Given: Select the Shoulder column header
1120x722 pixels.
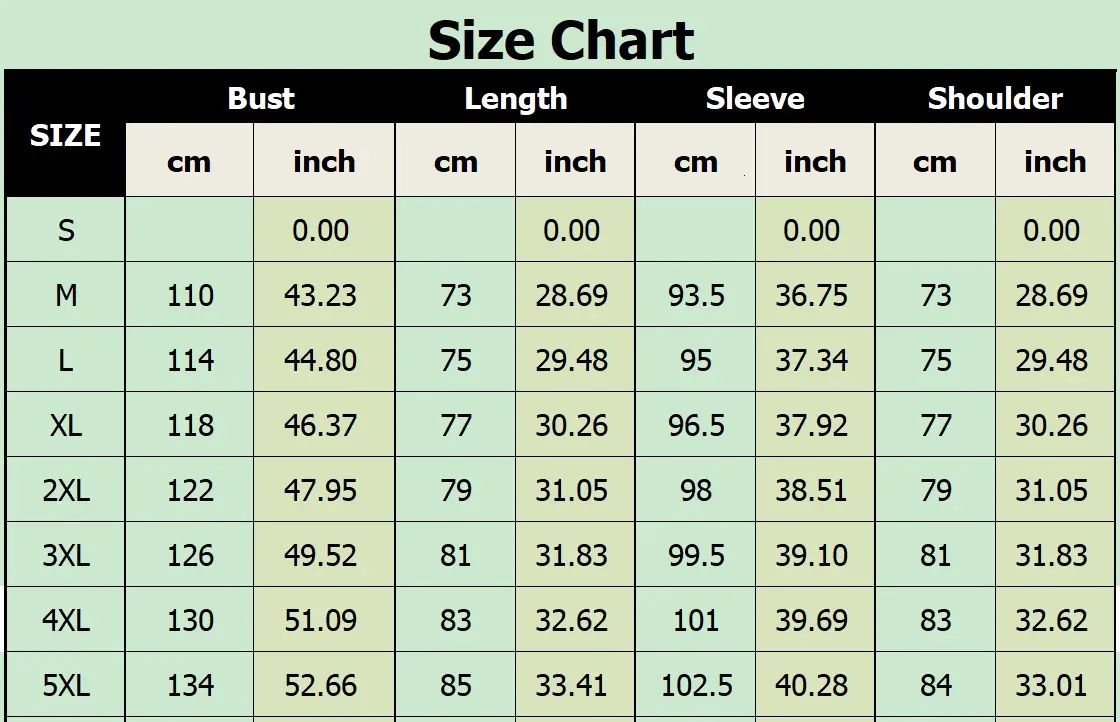Looking at the screenshot, I should click(x=995, y=98).
